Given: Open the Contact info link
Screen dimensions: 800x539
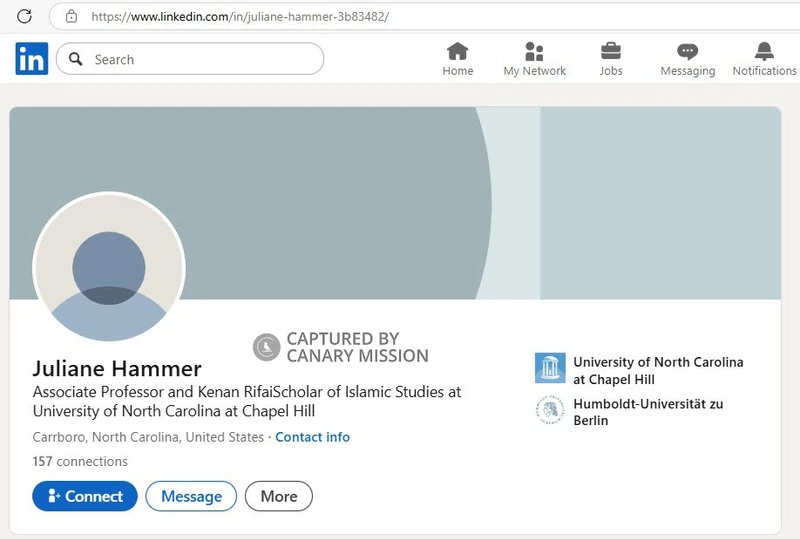Looking at the screenshot, I should coord(312,437).
